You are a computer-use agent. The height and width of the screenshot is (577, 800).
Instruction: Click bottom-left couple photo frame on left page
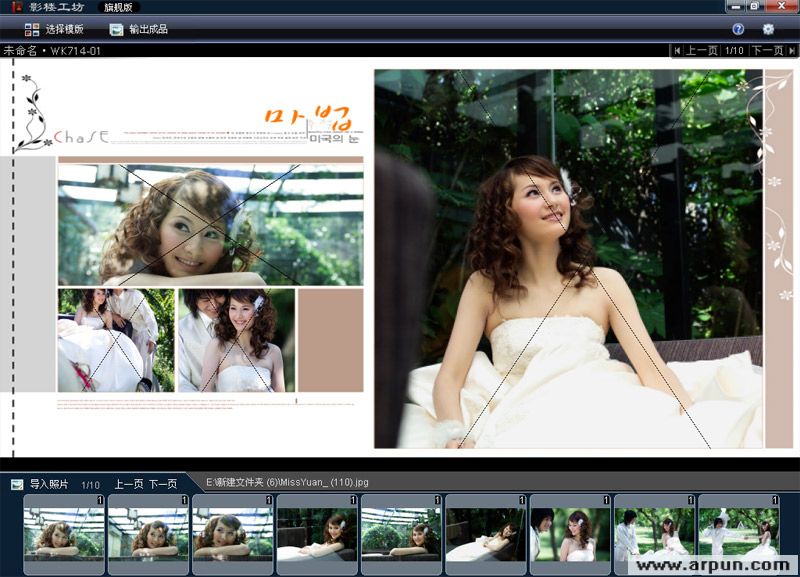(115, 340)
